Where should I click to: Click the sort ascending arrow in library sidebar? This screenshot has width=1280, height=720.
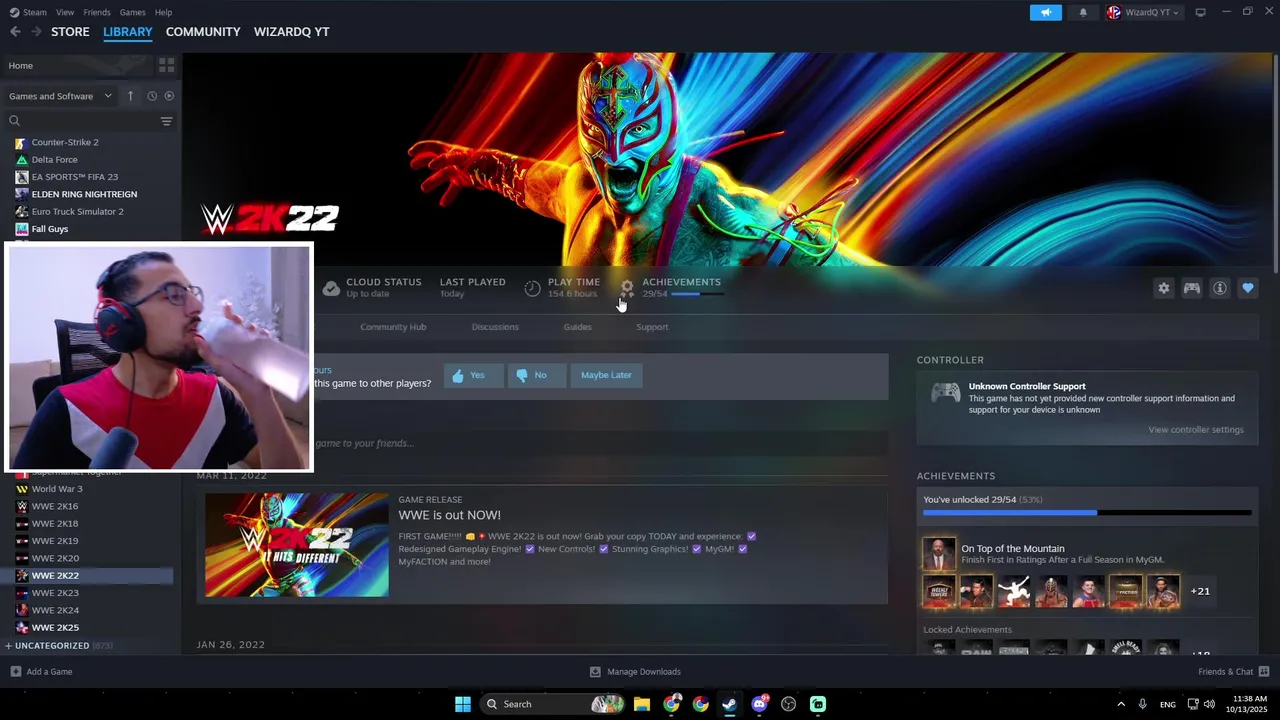[x=130, y=96]
